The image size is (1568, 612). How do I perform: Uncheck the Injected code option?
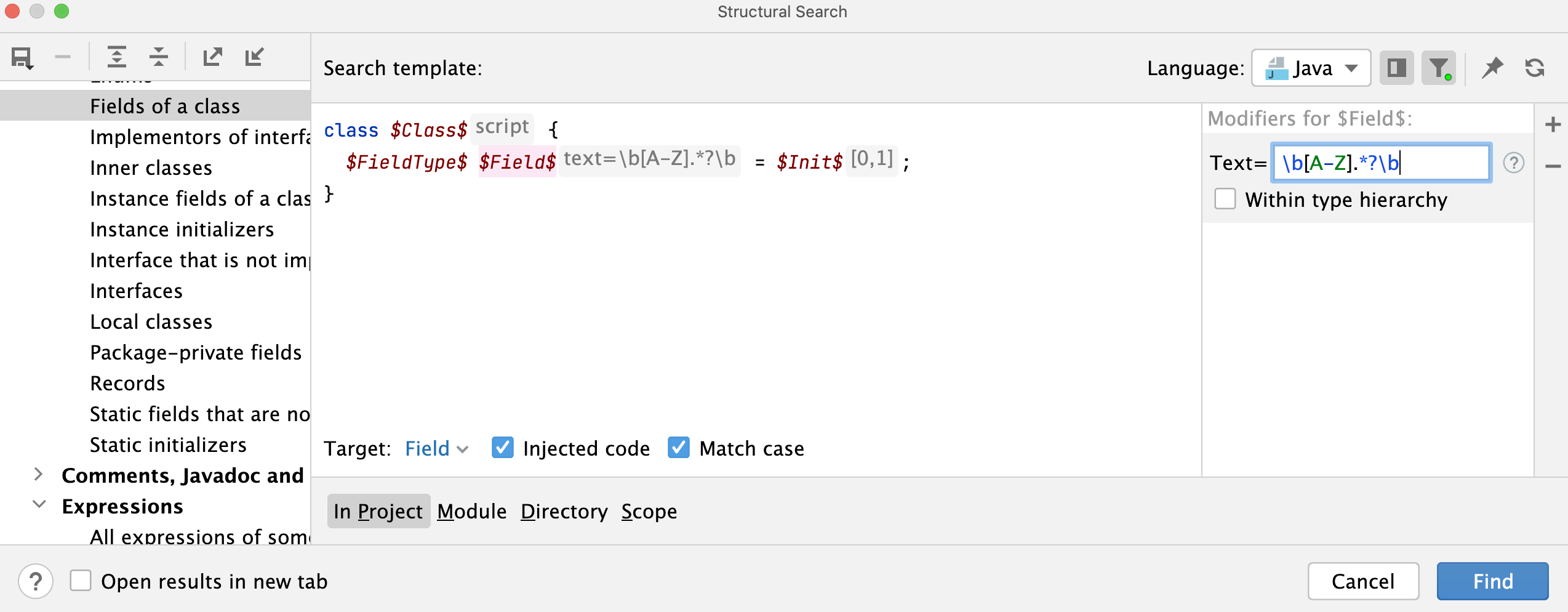(x=503, y=448)
